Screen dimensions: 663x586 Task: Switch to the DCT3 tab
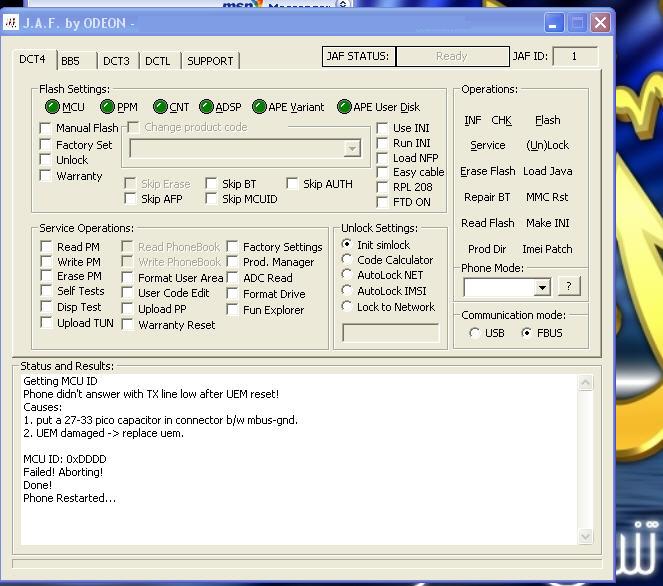click(x=117, y=61)
